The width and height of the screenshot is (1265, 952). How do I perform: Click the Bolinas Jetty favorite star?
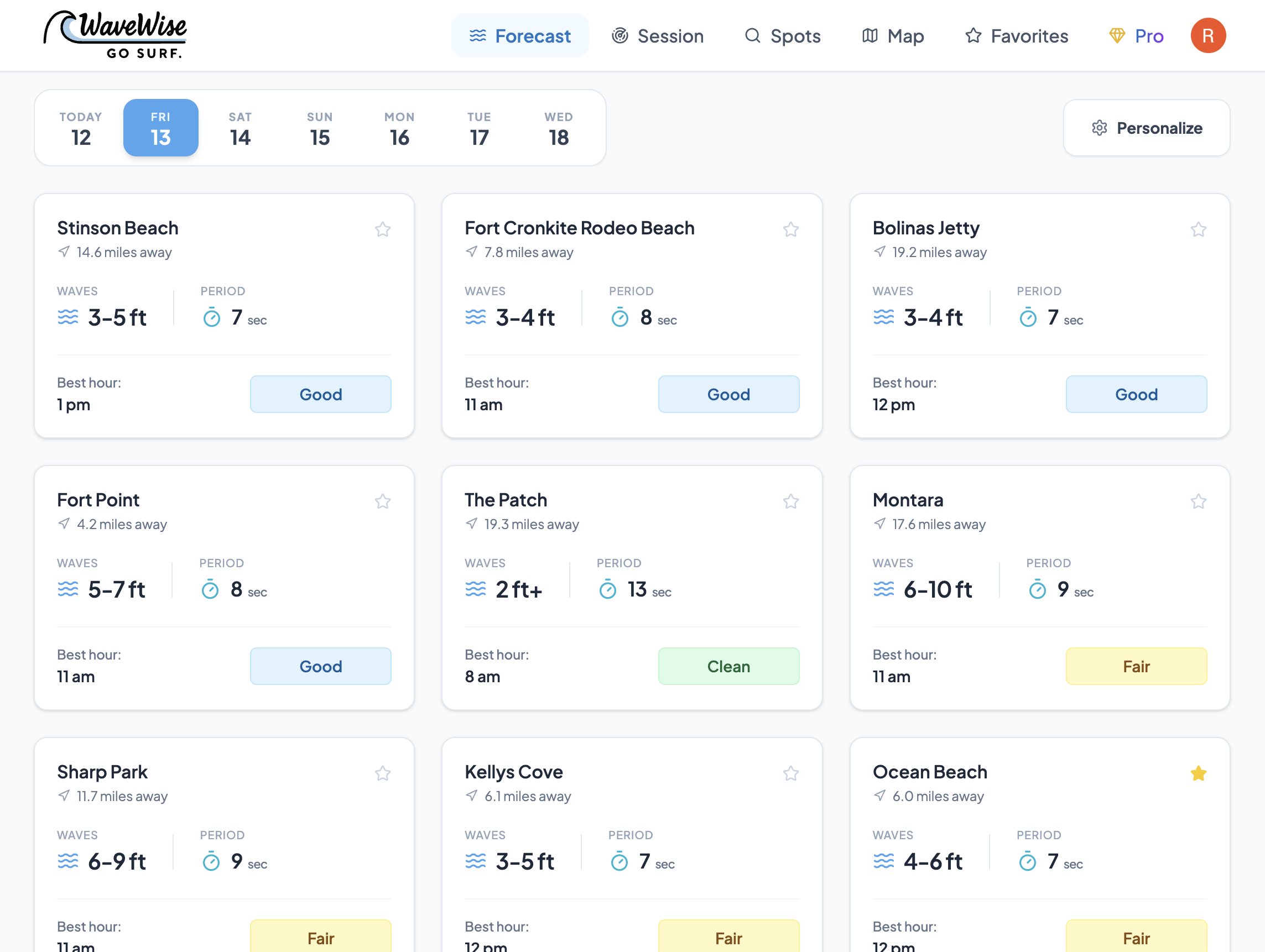[1198, 229]
